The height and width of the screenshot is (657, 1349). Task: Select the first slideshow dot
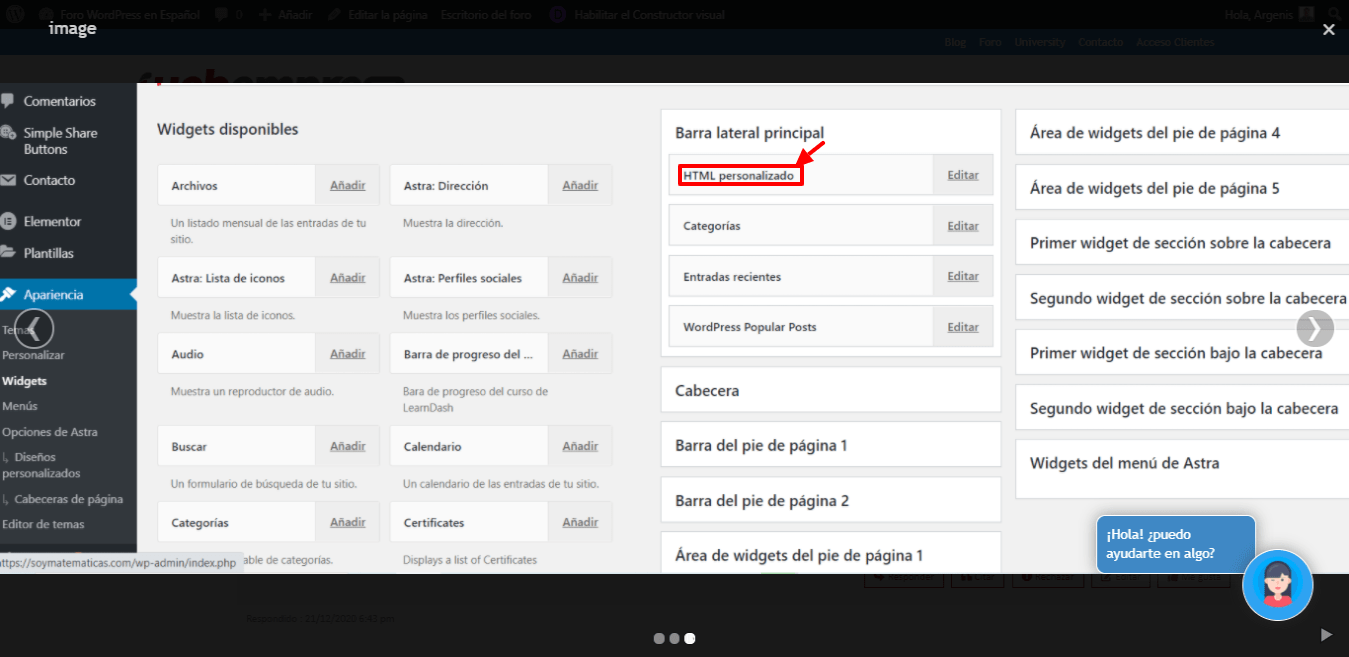(x=659, y=638)
